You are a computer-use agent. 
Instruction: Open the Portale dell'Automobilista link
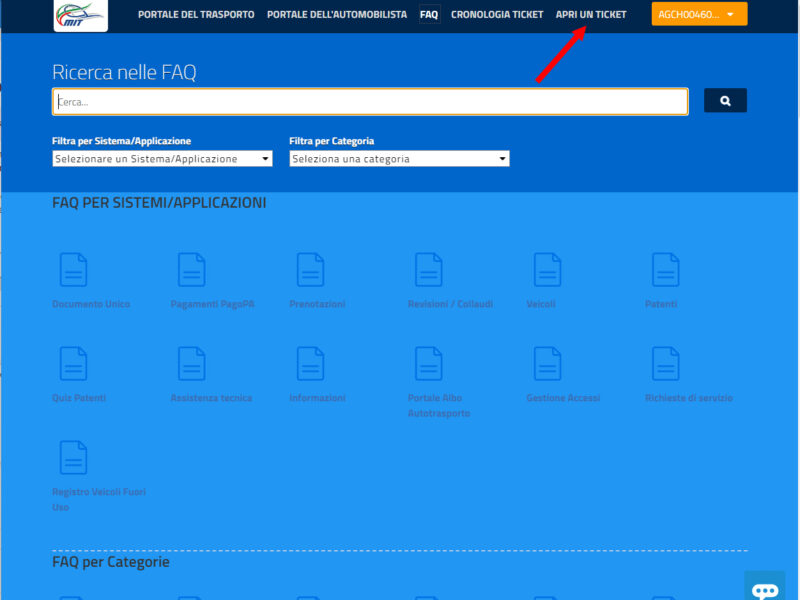pyautogui.click(x=337, y=15)
